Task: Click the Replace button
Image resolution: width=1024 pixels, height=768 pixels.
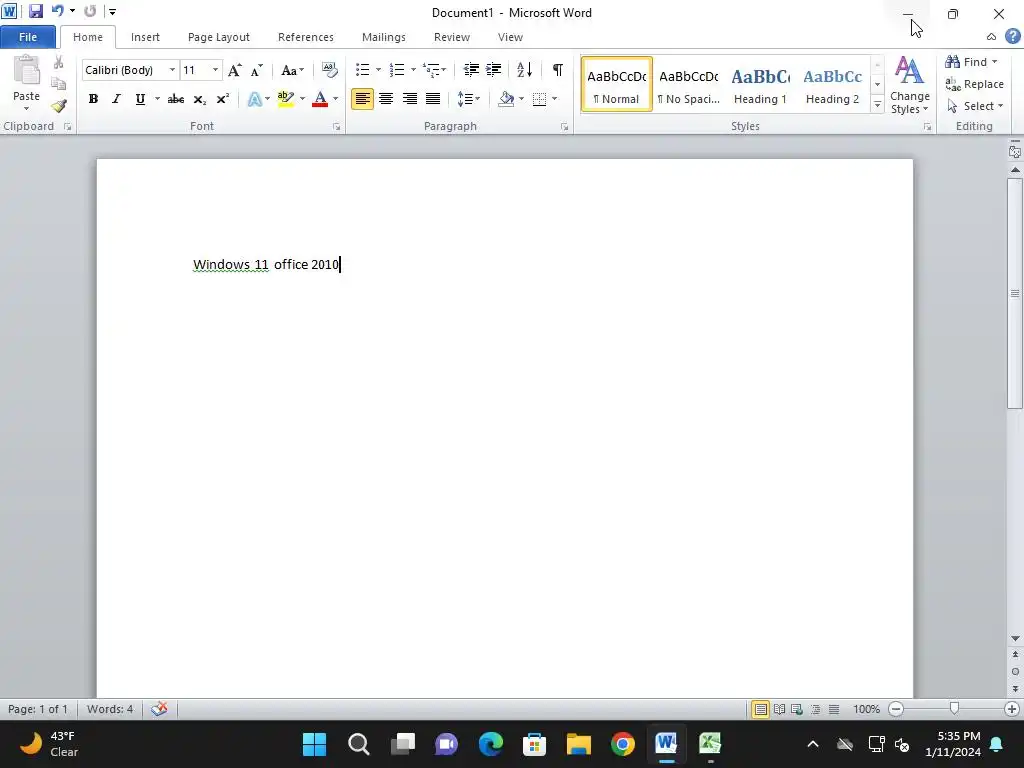Action: click(974, 84)
